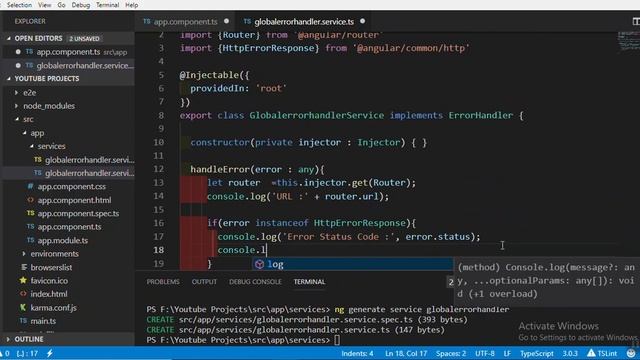Open app.component.ts in the file tree

[69, 227]
